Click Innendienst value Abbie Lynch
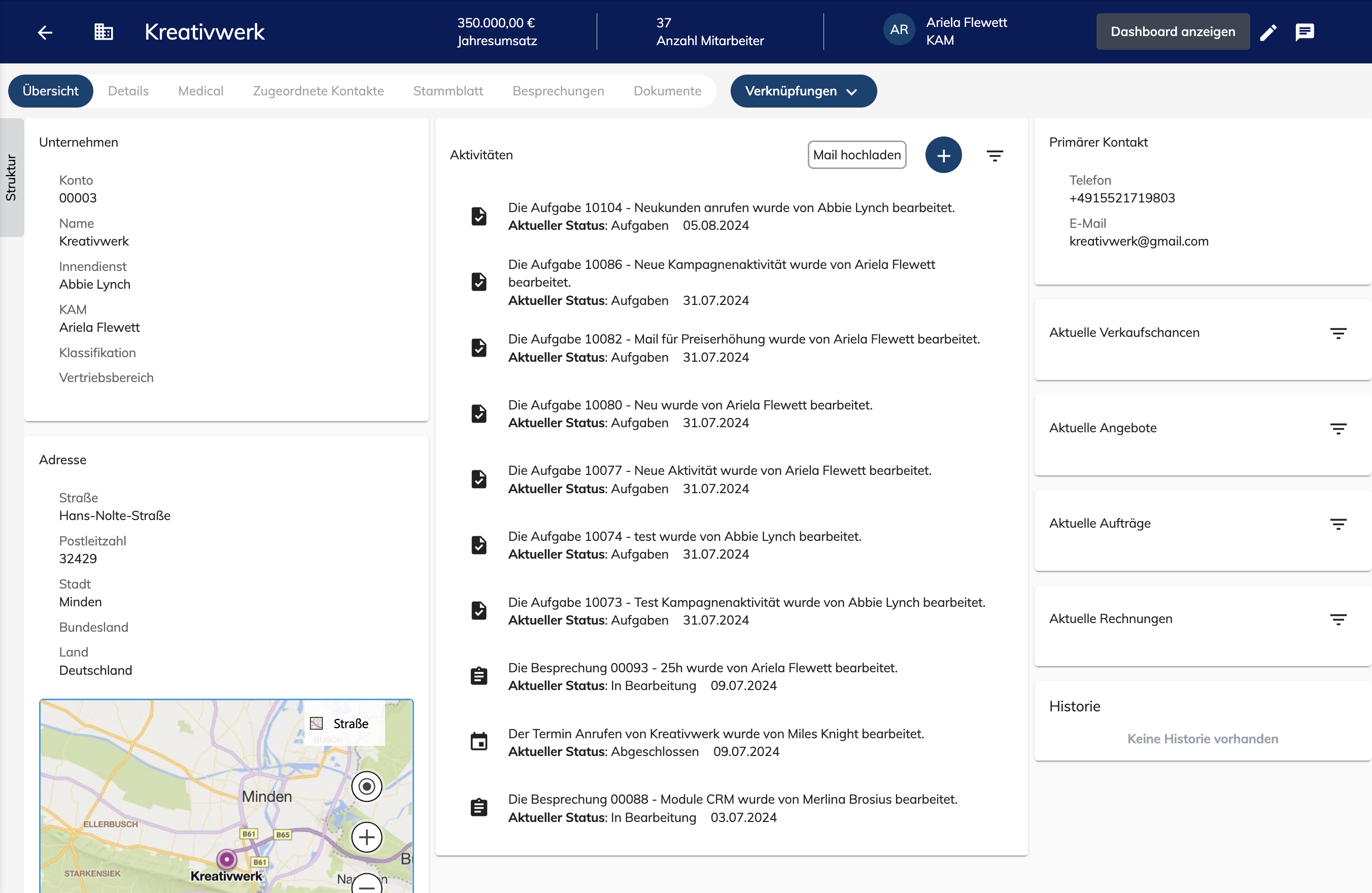 pos(94,284)
